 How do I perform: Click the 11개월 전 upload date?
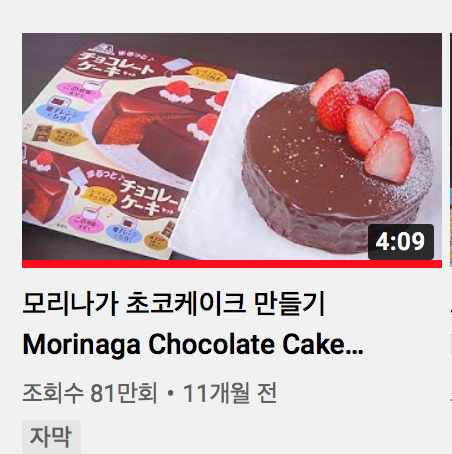click(x=230, y=393)
